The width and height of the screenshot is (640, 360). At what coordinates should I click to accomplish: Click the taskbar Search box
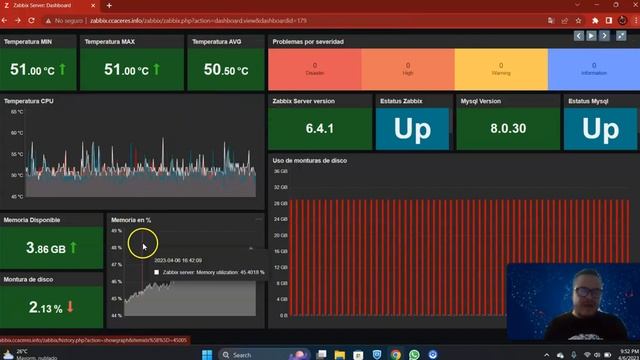[264, 355]
